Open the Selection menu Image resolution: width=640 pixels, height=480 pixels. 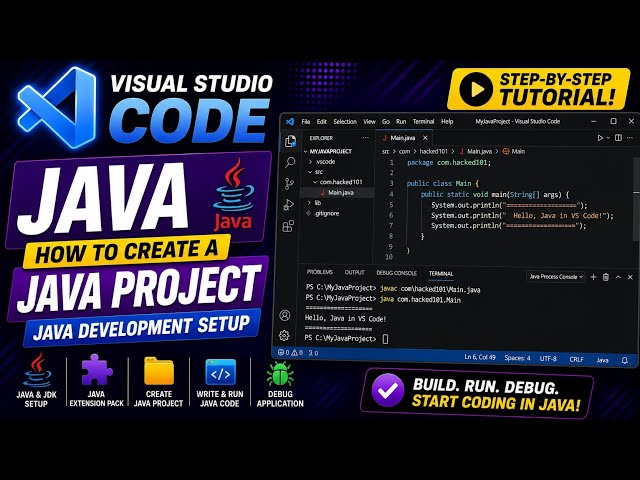345,122
